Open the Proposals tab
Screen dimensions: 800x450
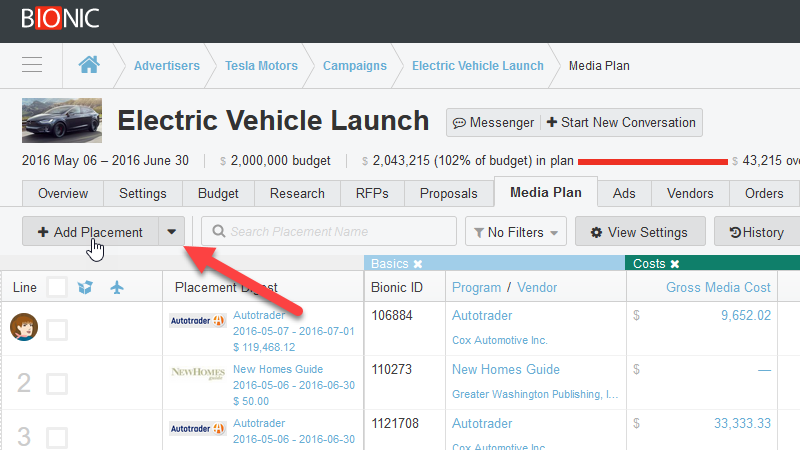(448, 193)
